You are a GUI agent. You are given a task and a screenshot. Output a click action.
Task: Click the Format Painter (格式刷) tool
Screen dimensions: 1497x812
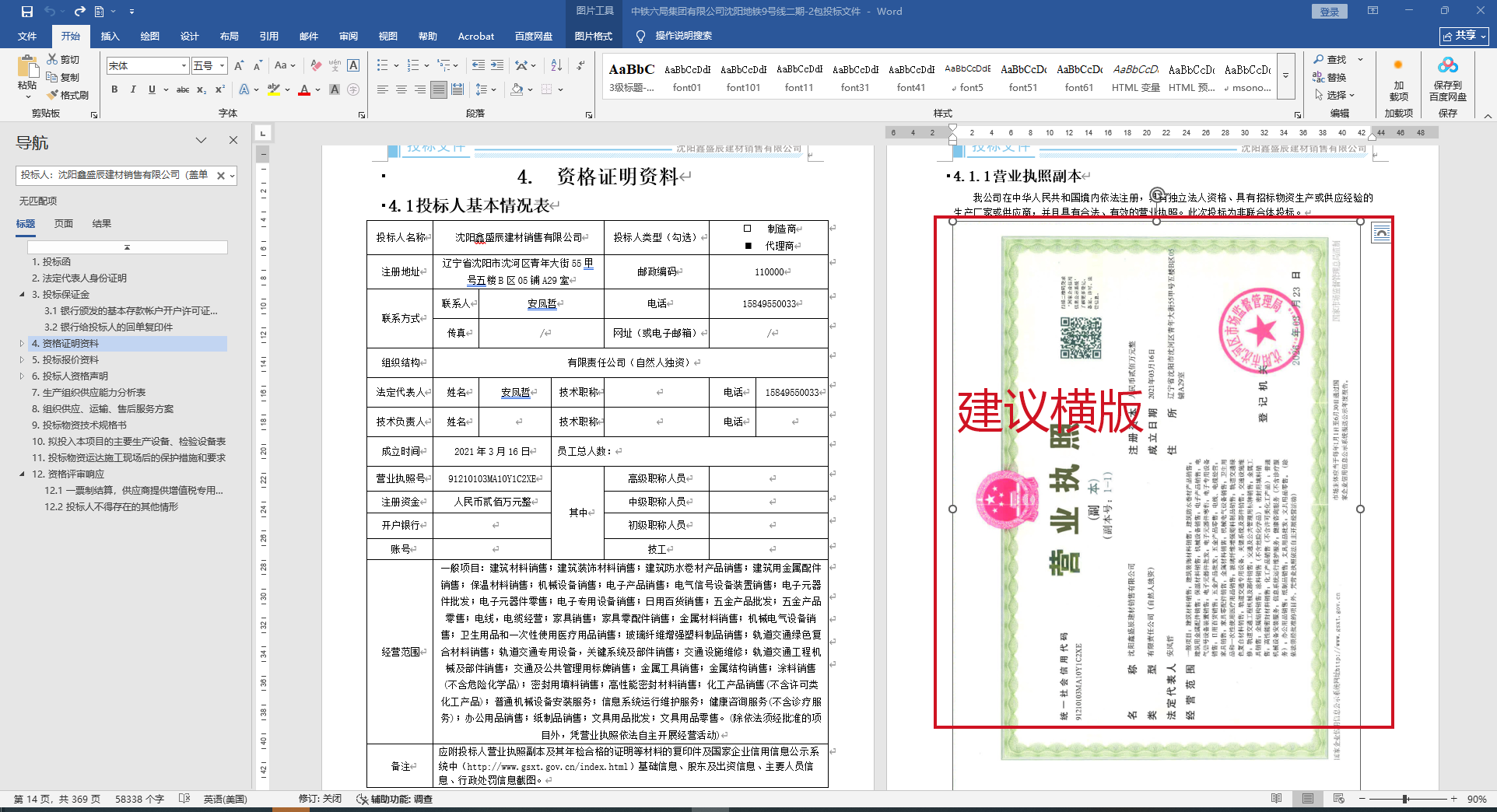point(68,95)
